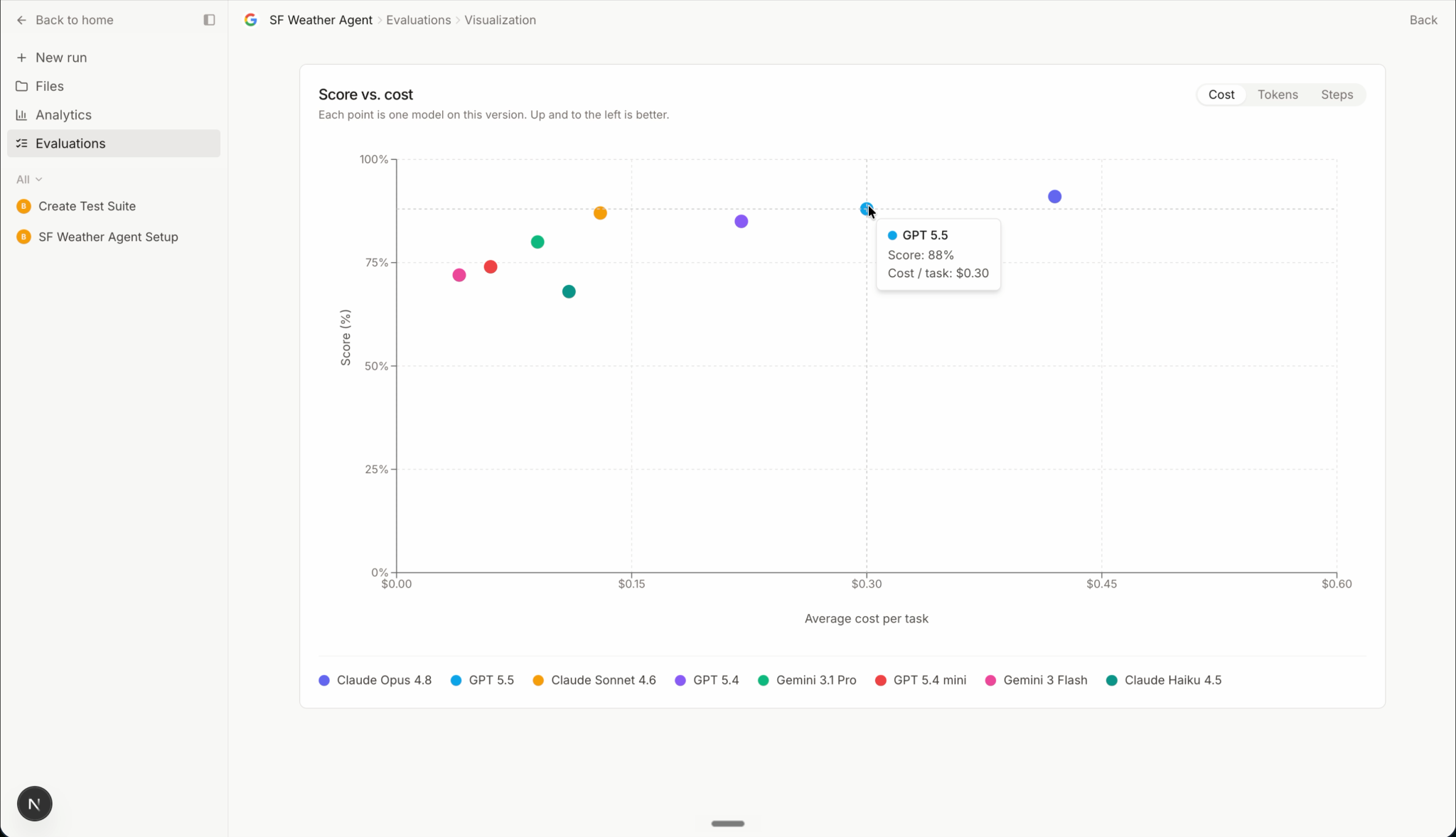Open Files in the sidebar

click(x=114, y=86)
